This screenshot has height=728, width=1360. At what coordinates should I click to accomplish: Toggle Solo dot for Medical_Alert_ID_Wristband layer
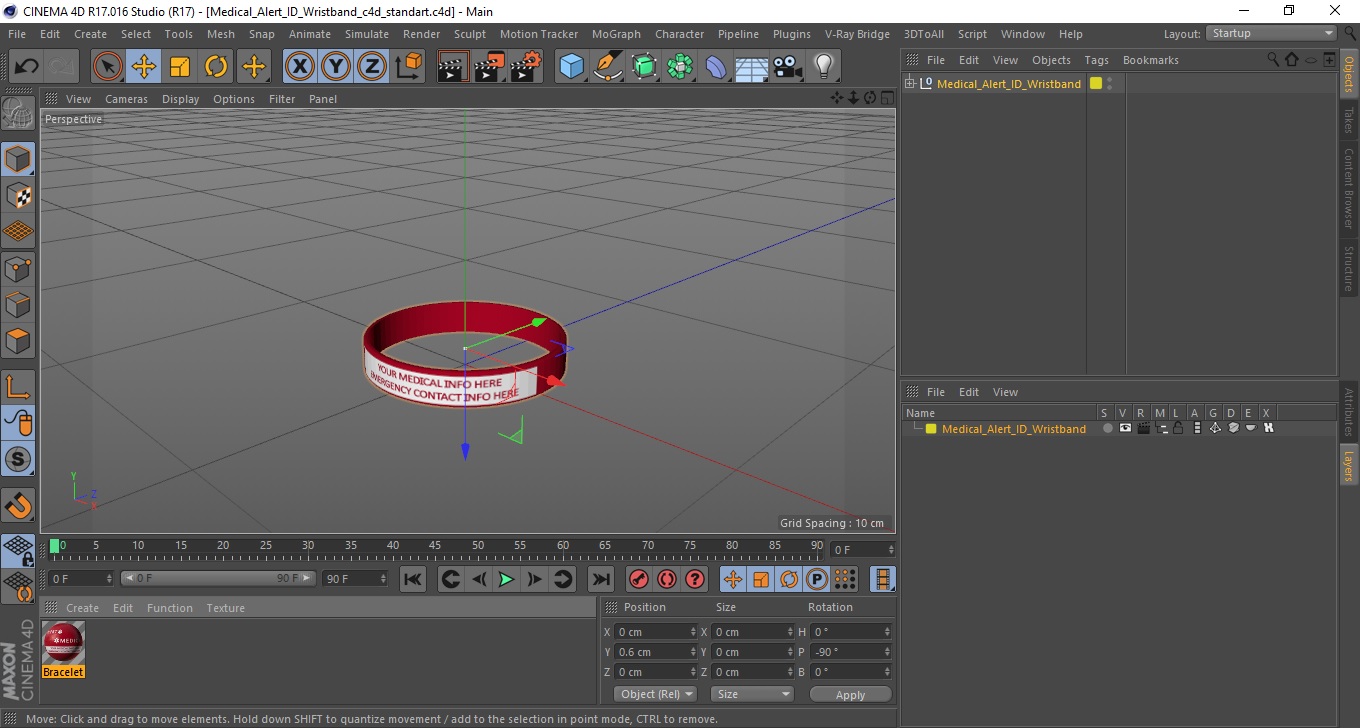[x=1107, y=428]
